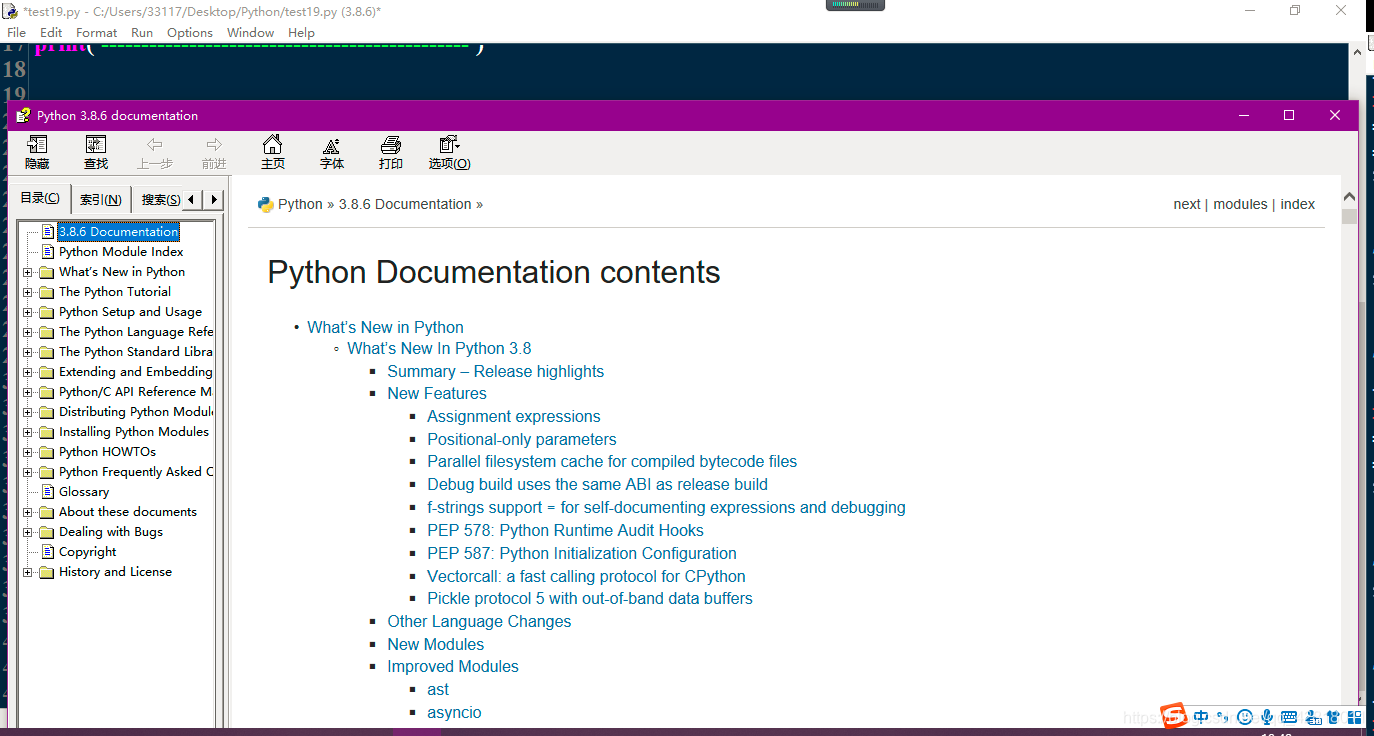Click IME user account icon

tap(1312, 717)
